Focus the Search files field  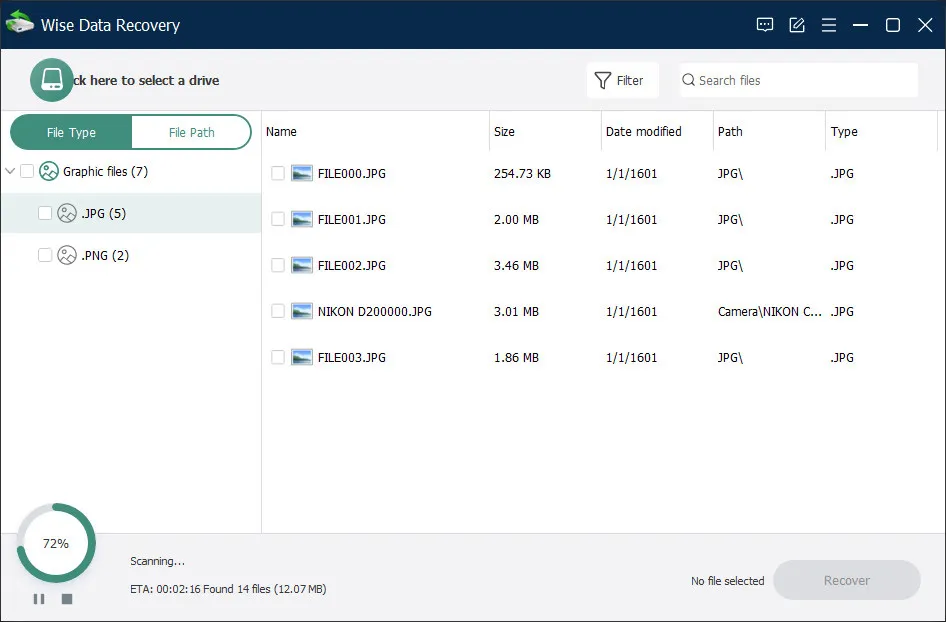[x=799, y=80]
